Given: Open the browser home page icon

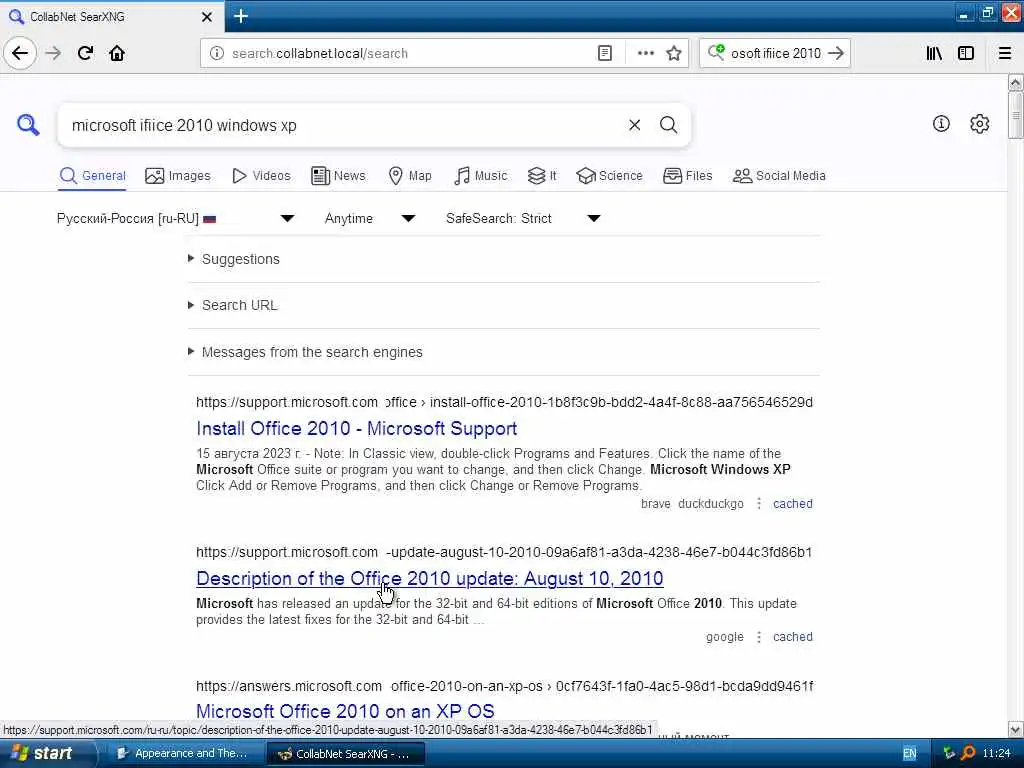Looking at the screenshot, I should [x=117, y=53].
